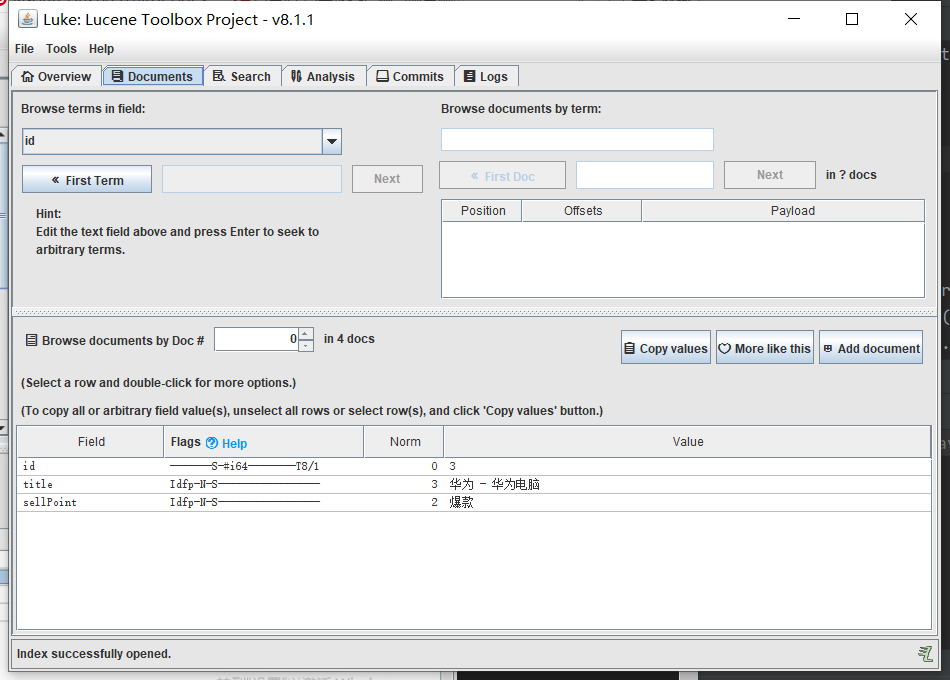Focus the Browse documents by term field
This screenshot has width=950, height=680.
coord(577,139)
